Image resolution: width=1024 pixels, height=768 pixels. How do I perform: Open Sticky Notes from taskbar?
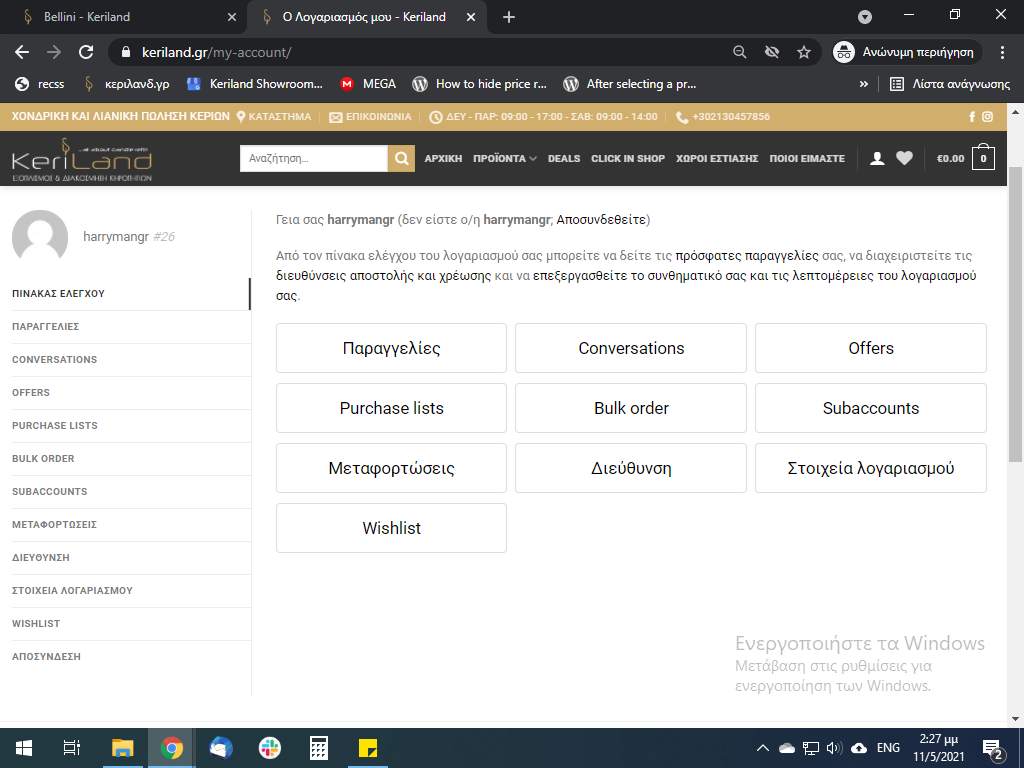coord(368,748)
